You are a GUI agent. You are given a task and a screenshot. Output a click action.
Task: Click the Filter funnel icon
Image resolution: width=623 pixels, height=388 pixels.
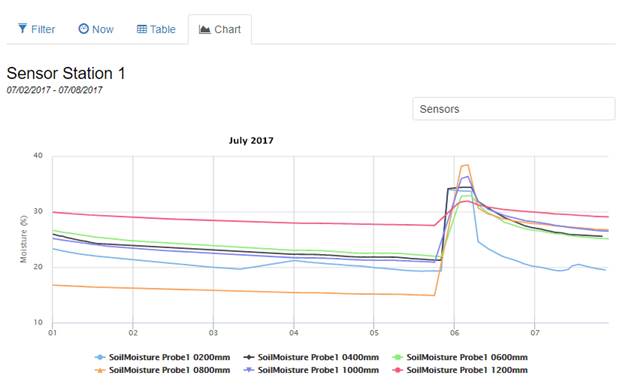[23, 29]
